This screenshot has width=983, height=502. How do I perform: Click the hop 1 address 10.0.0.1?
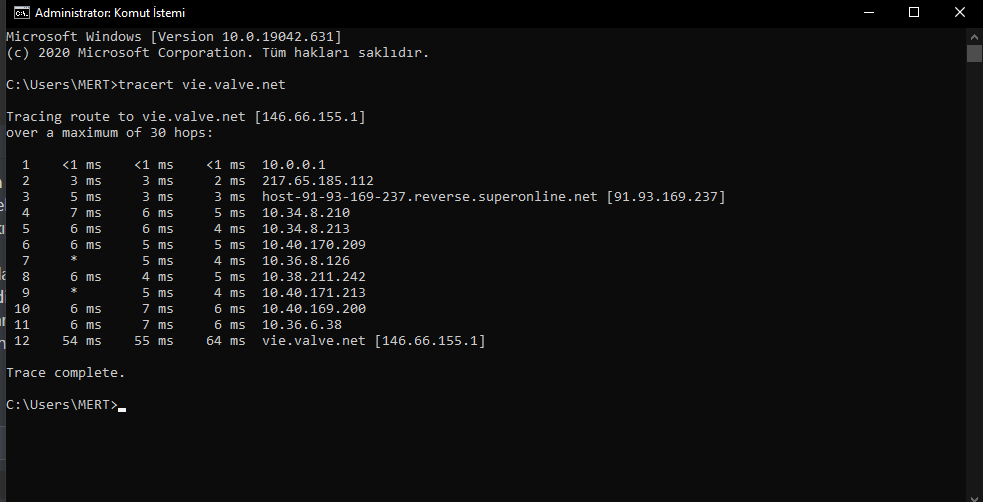click(x=293, y=165)
